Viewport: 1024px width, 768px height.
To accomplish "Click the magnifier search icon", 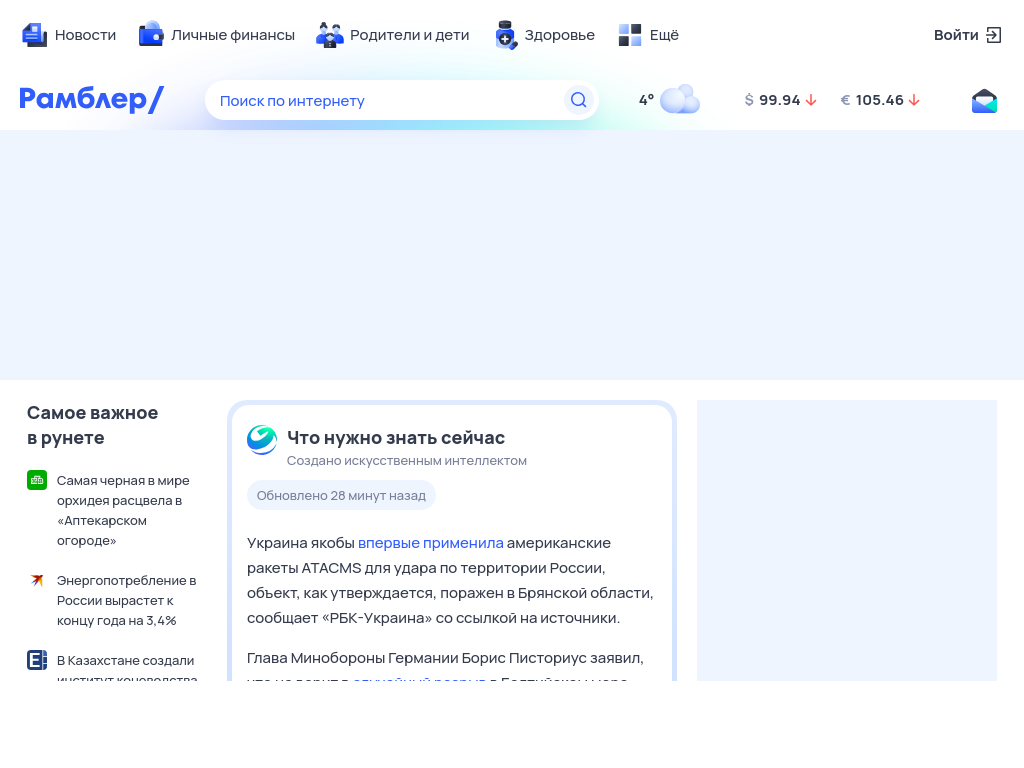I will (x=579, y=100).
